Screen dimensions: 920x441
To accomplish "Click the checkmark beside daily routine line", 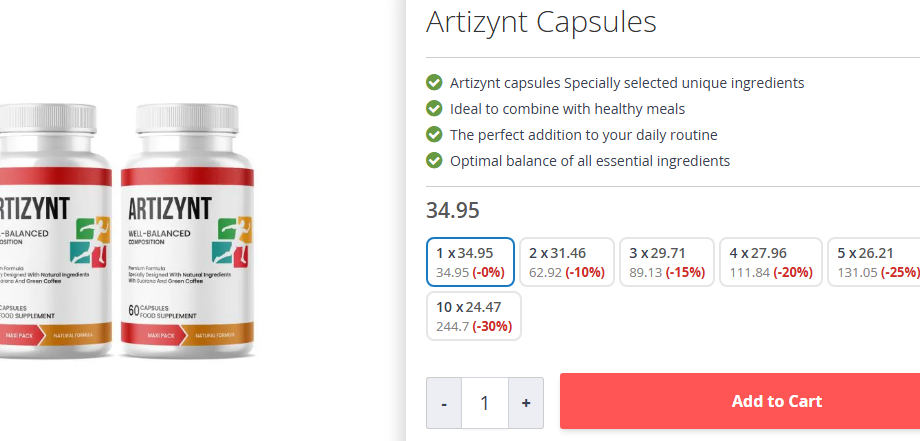I will (x=434, y=134).
